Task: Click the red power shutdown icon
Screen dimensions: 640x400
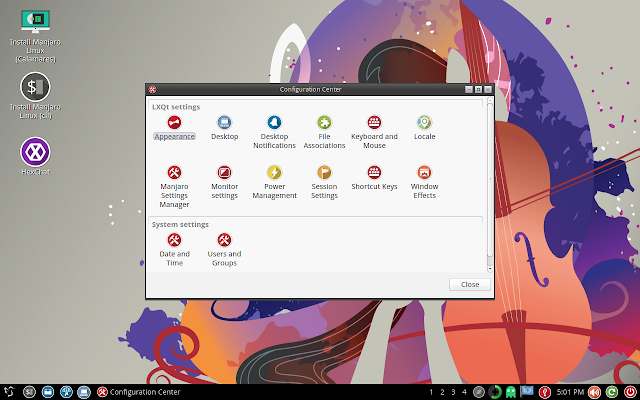Action: point(630,392)
